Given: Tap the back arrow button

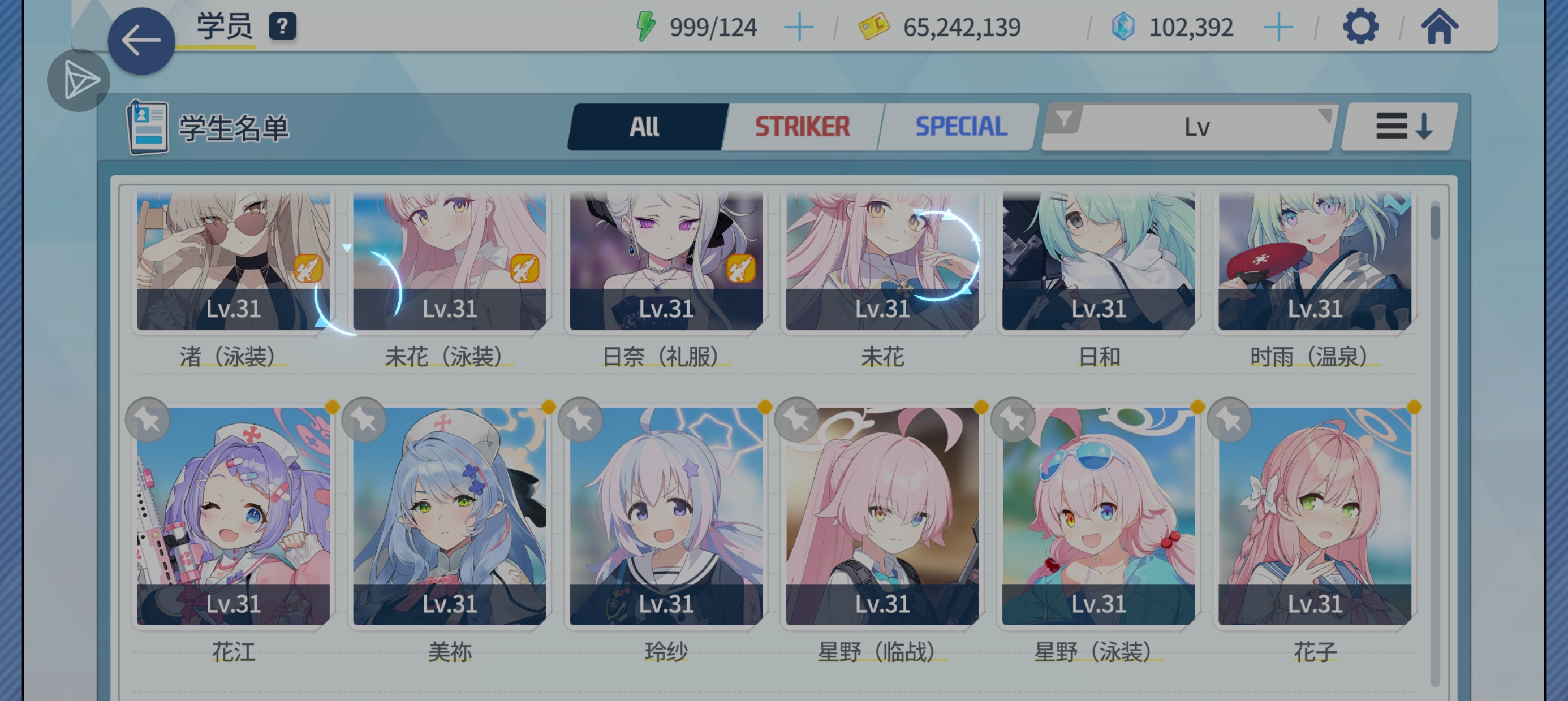Looking at the screenshot, I should click(x=141, y=41).
